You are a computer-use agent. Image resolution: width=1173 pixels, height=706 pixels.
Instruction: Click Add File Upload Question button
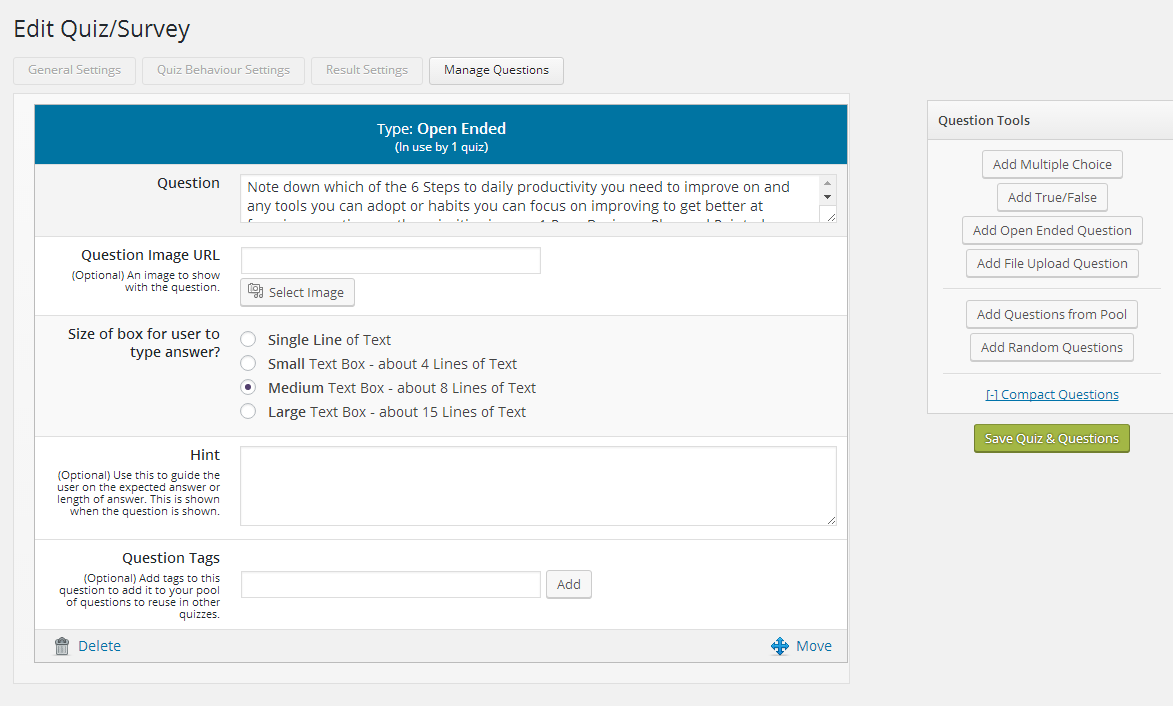[1052, 263]
